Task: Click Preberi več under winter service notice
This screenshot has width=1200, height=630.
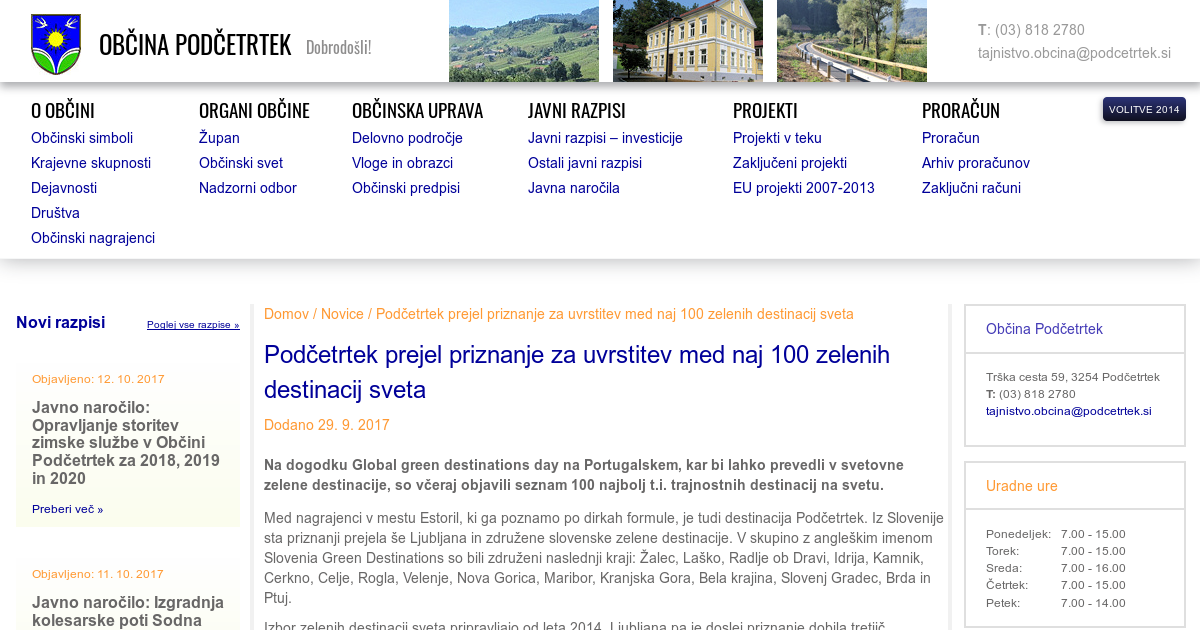Action: click(x=67, y=509)
